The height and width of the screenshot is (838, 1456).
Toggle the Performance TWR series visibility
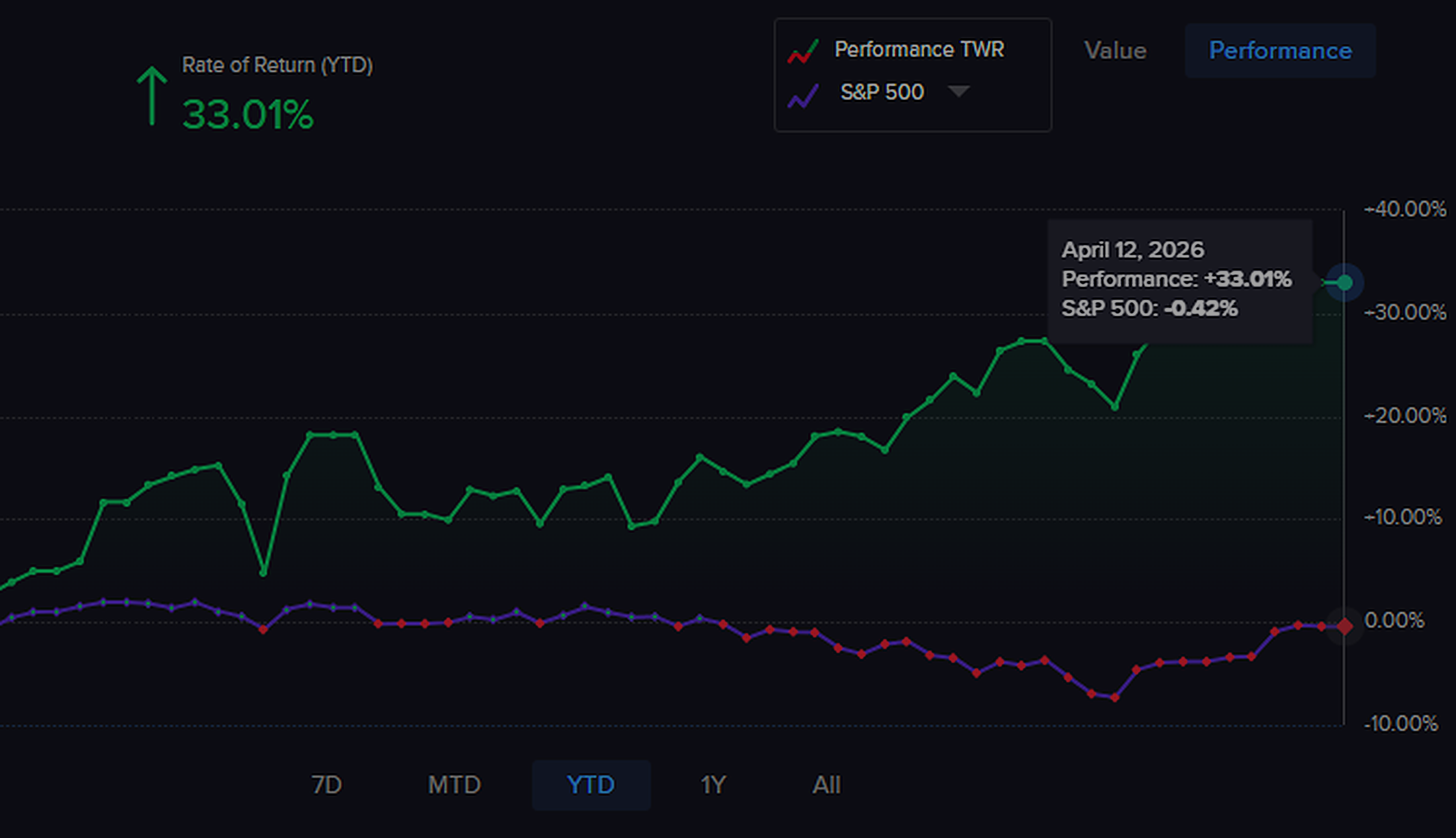tap(919, 49)
